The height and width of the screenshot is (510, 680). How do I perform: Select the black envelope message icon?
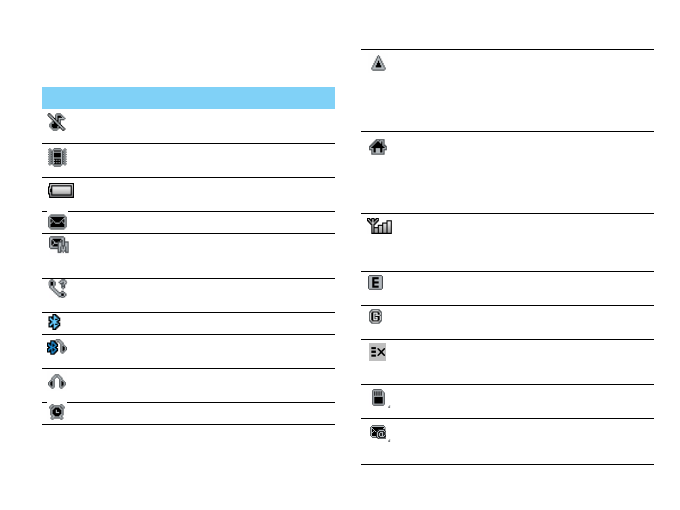(56, 222)
